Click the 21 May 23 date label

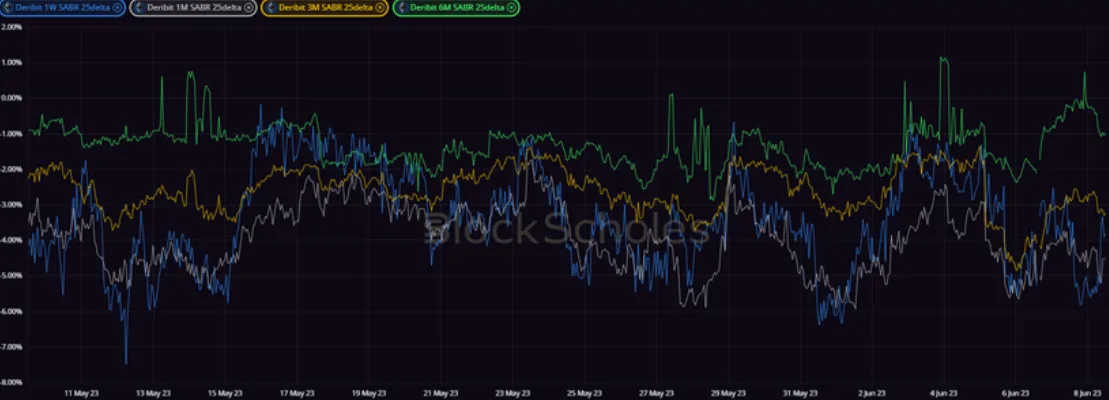tap(441, 392)
